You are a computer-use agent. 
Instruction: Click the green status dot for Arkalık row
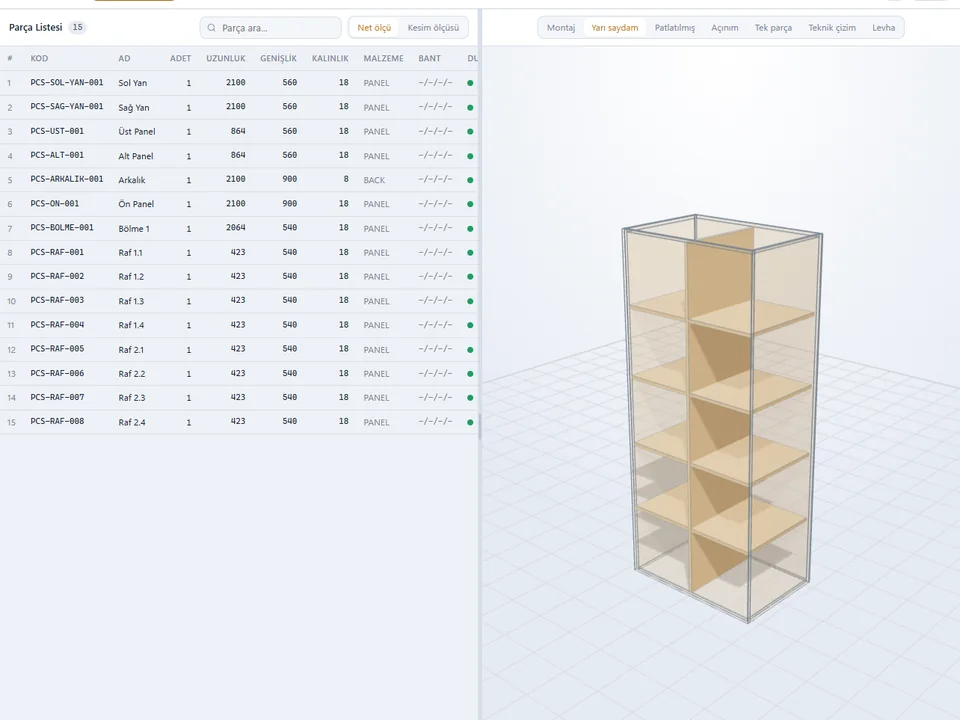pos(470,180)
